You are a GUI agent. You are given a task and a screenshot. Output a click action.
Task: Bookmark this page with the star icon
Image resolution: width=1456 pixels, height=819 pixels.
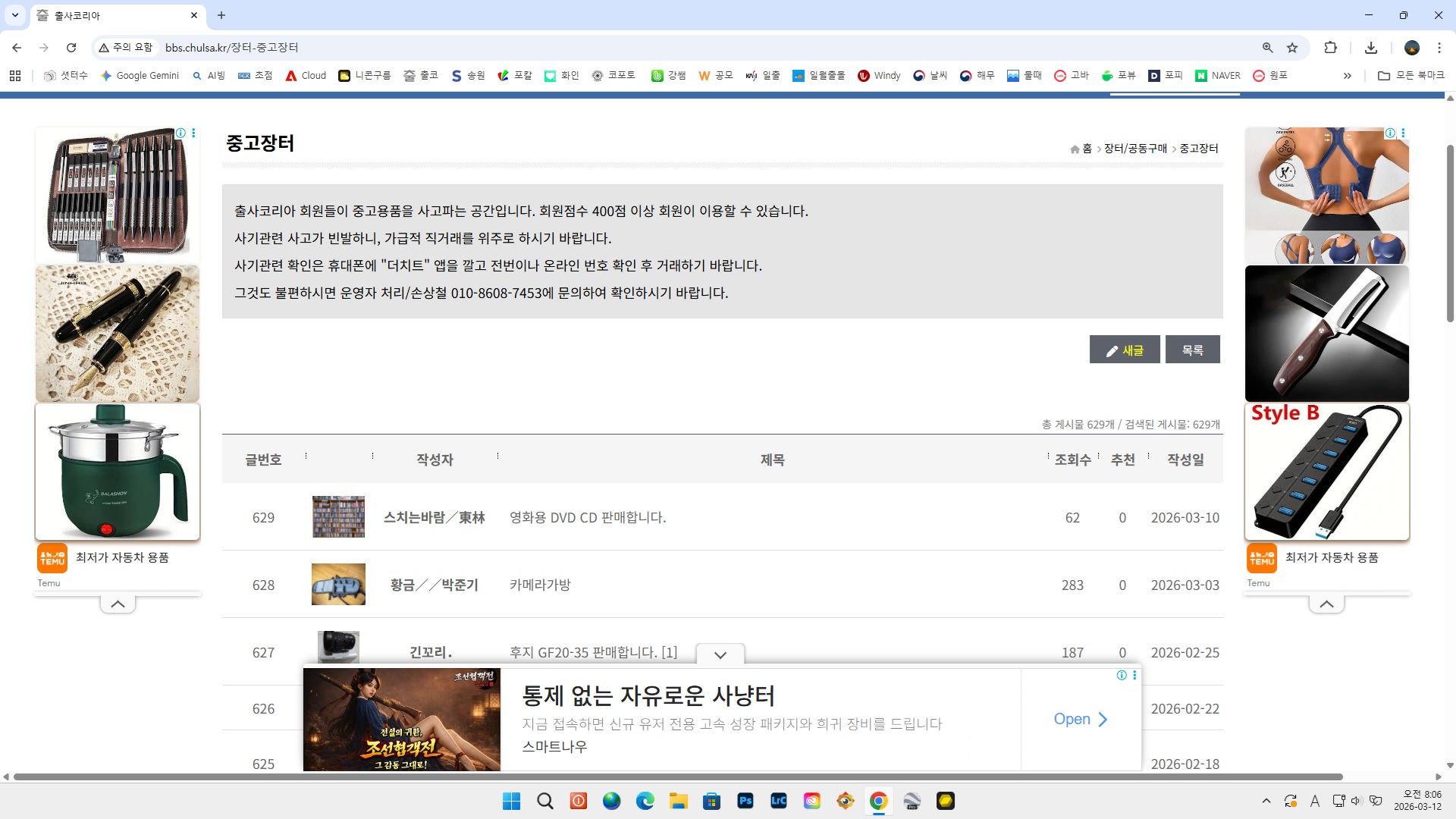coord(1292,48)
